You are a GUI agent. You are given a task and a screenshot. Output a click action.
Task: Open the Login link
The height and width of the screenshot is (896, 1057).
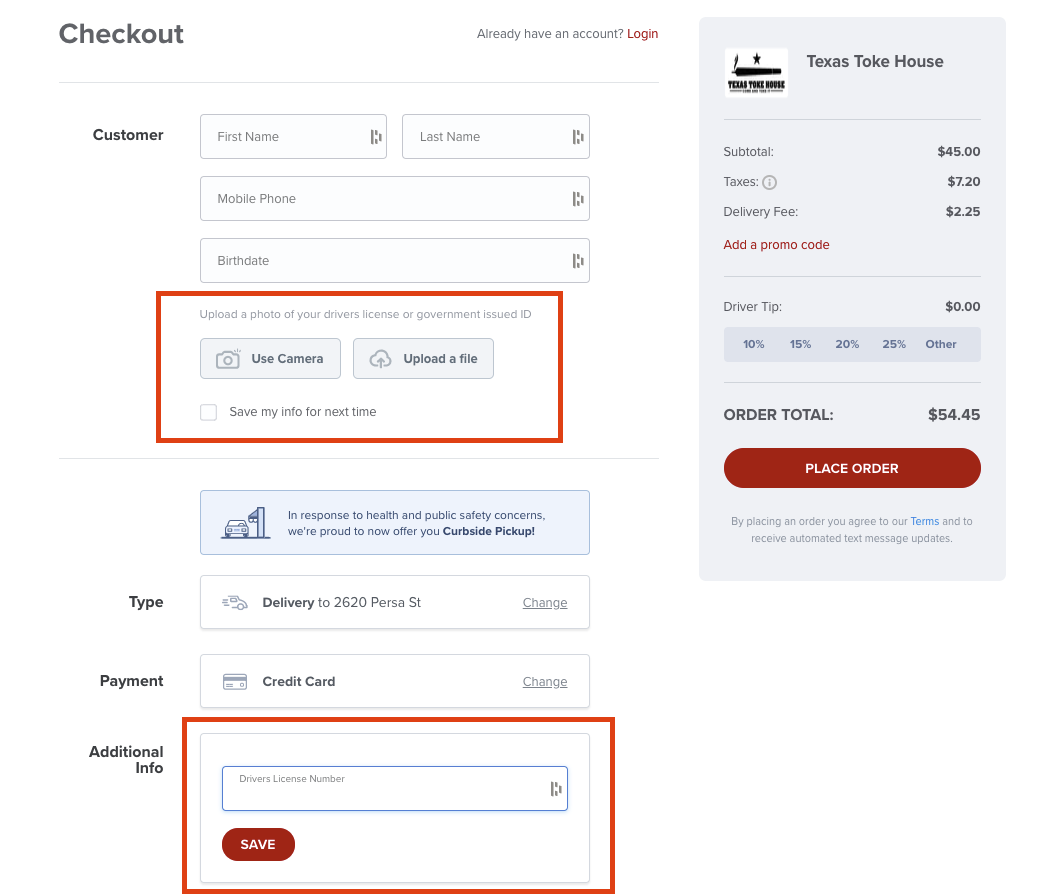point(642,34)
